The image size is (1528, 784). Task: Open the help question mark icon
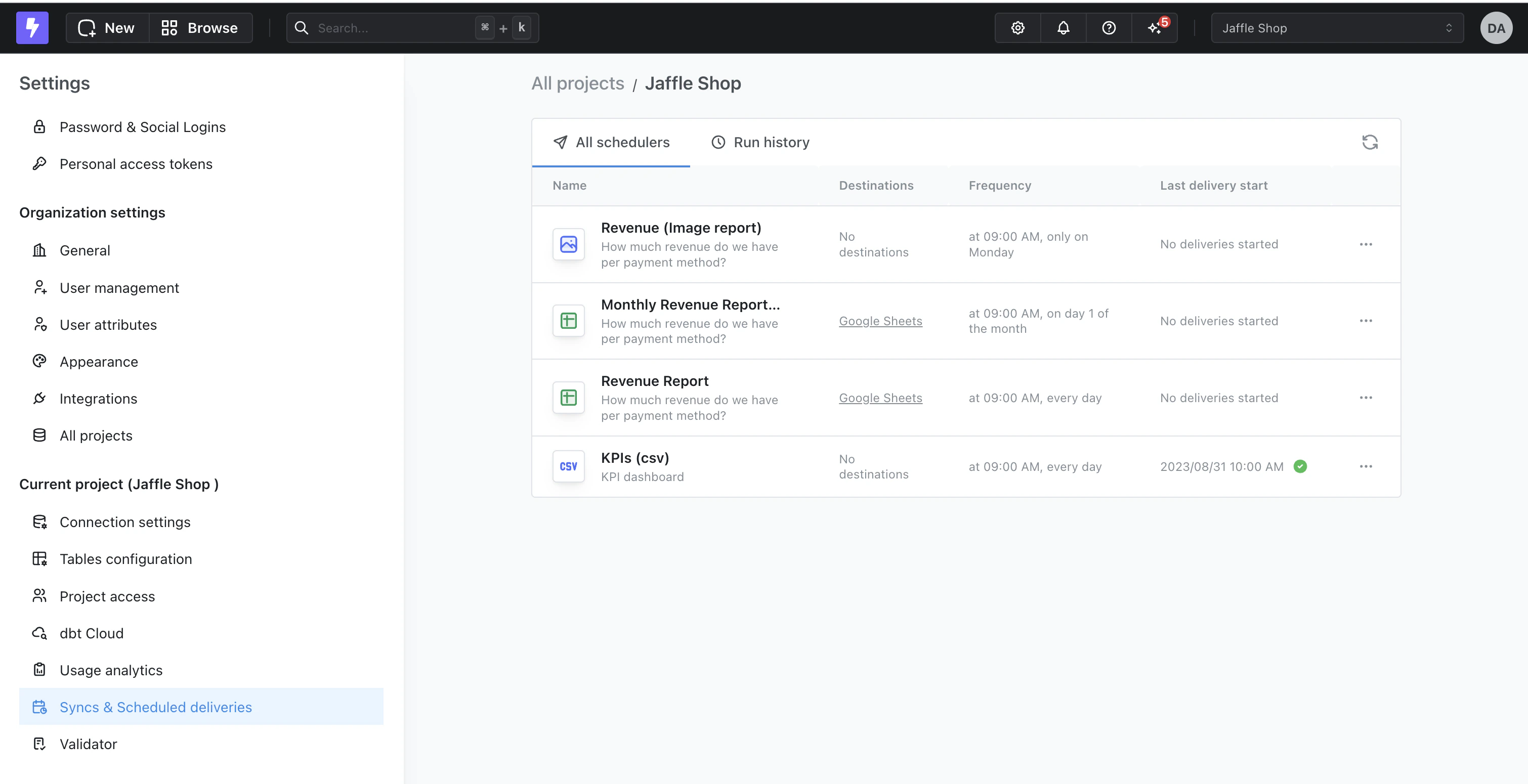pyautogui.click(x=1109, y=28)
